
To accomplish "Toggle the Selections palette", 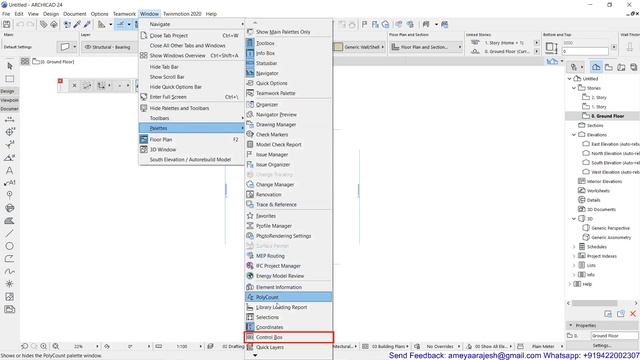I will [288, 317].
